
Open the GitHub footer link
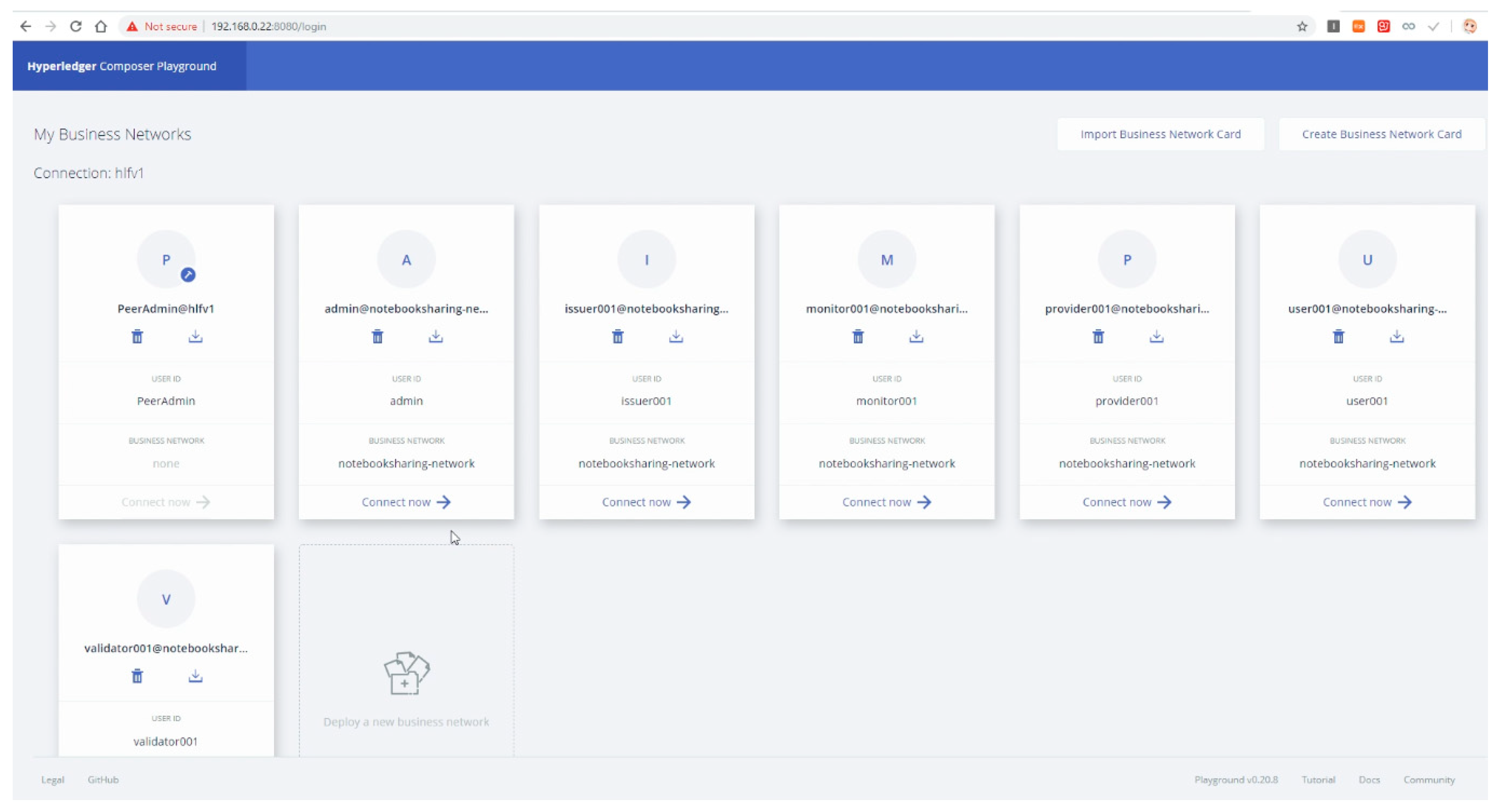pos(103,780)
